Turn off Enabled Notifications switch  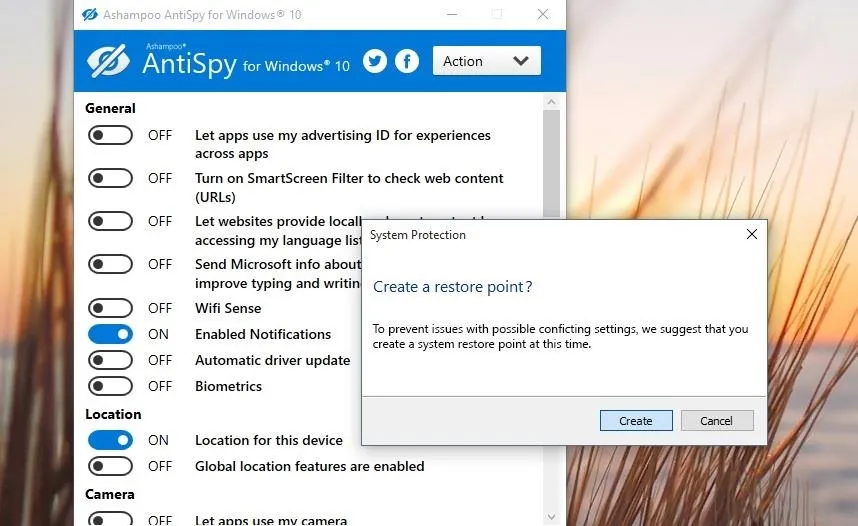tap(110, 334)
